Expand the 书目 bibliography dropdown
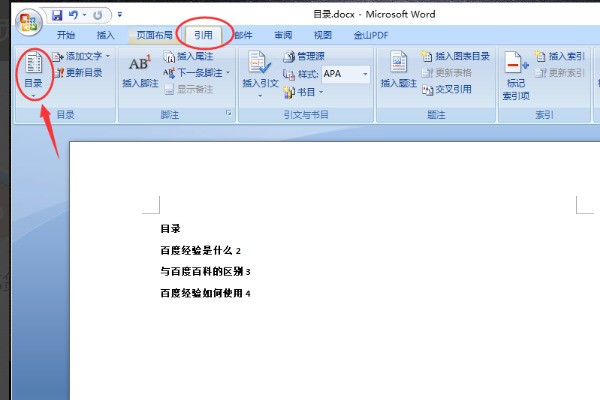 point(320,92)
